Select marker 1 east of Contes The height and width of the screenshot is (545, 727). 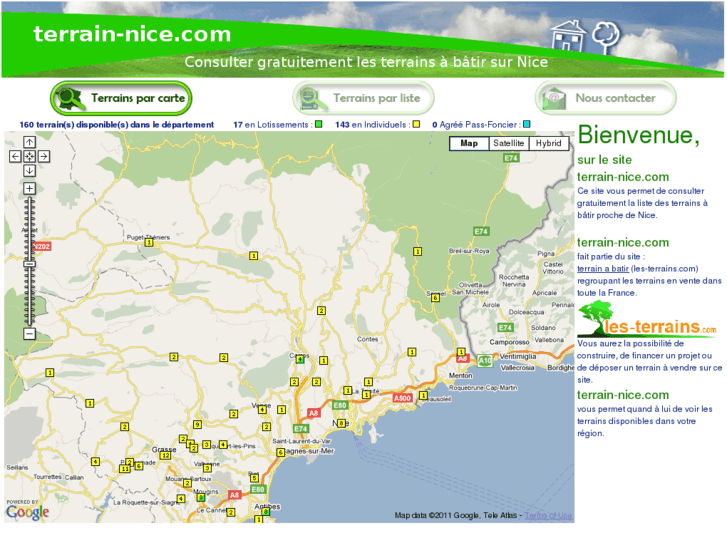tap(412, 353)
